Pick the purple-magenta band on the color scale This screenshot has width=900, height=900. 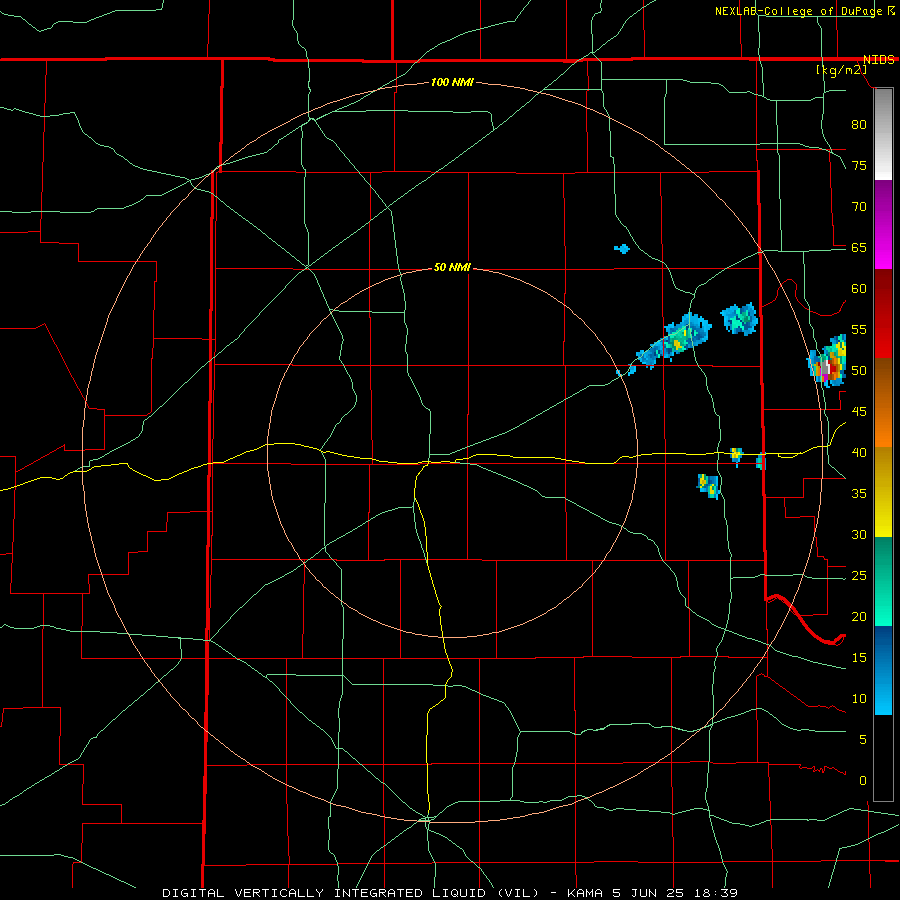click(x=883, y=224)
